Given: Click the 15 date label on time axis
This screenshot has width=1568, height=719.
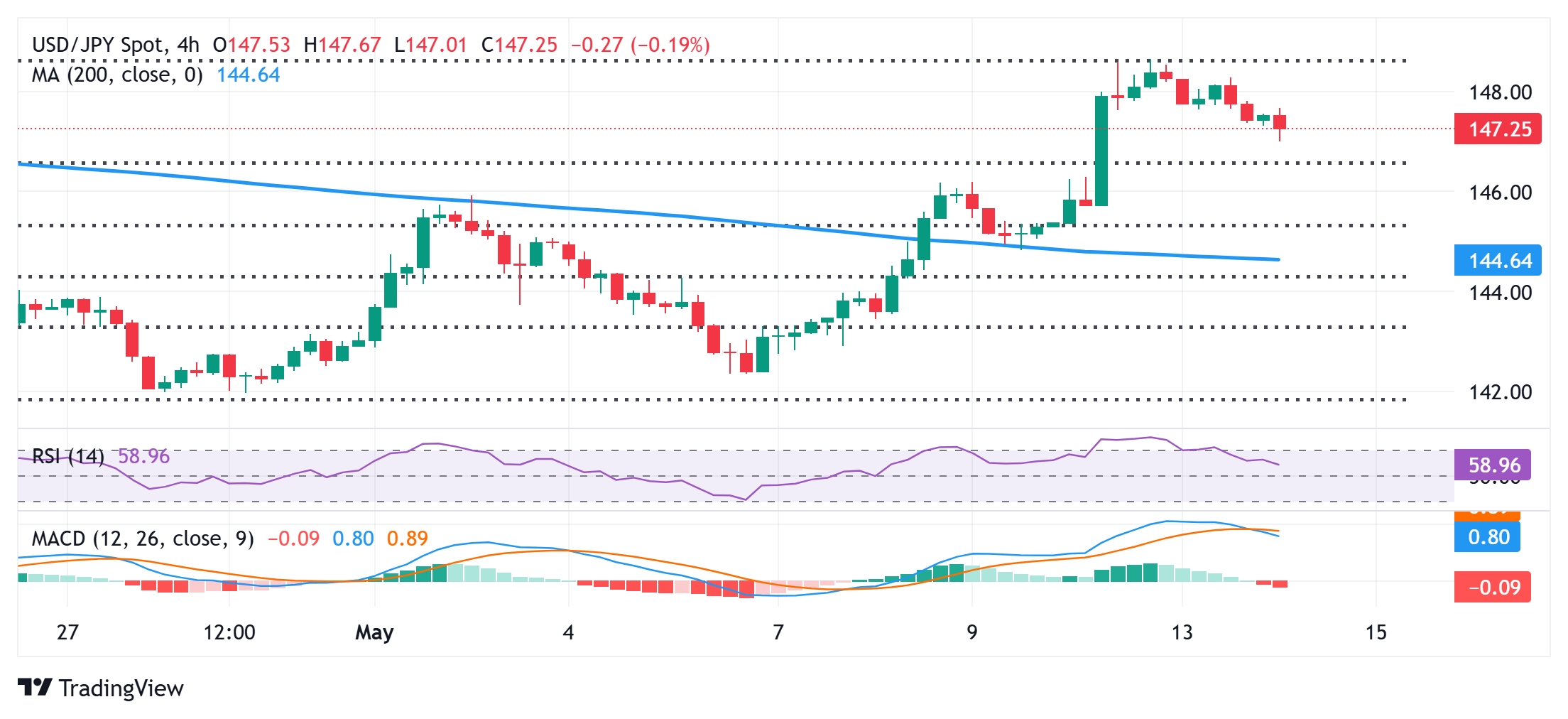Looking at the screenshot, I should (x=1376, y=632).
